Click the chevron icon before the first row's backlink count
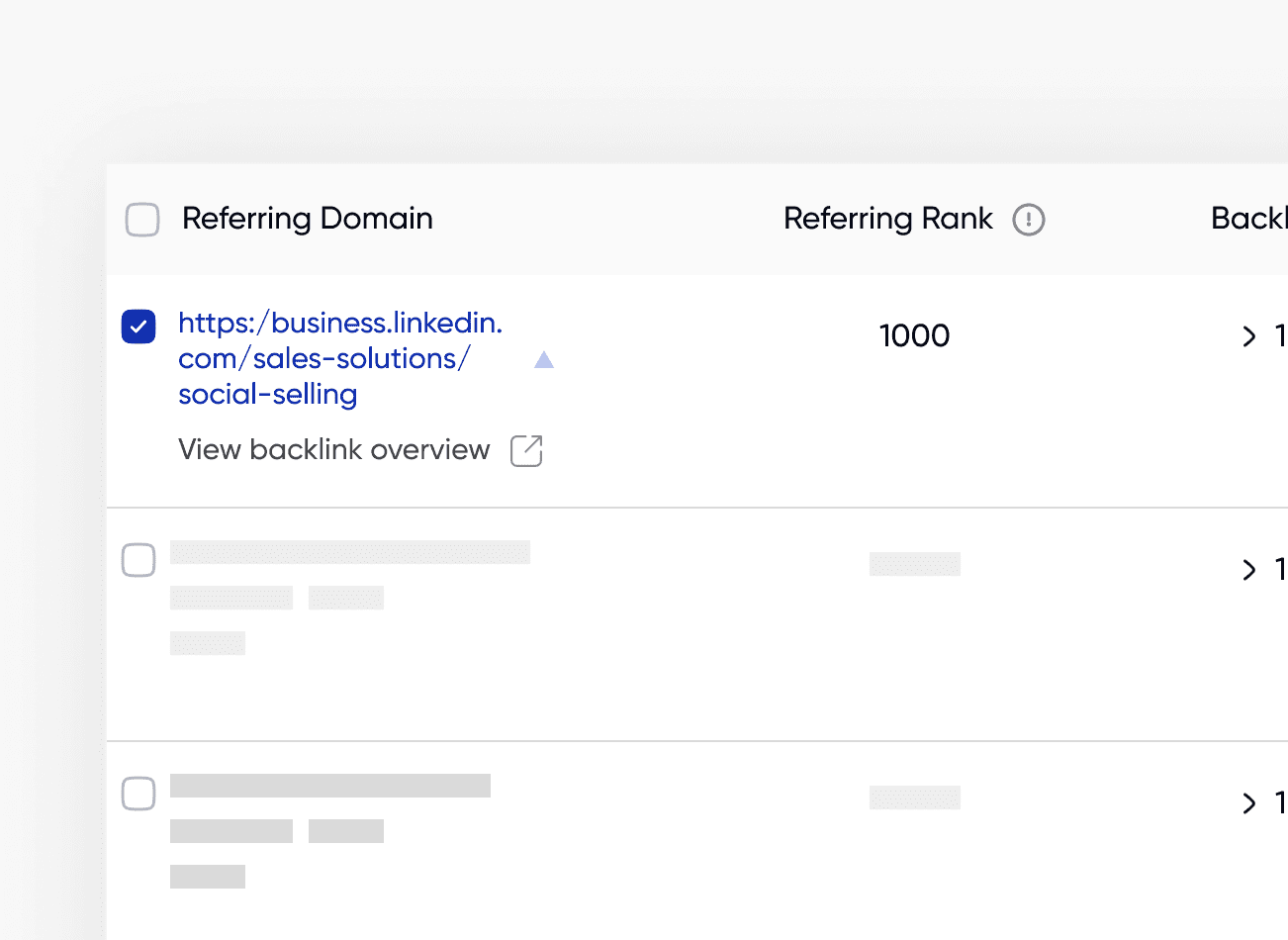 pyautogui.click(x=1248, y=336)
